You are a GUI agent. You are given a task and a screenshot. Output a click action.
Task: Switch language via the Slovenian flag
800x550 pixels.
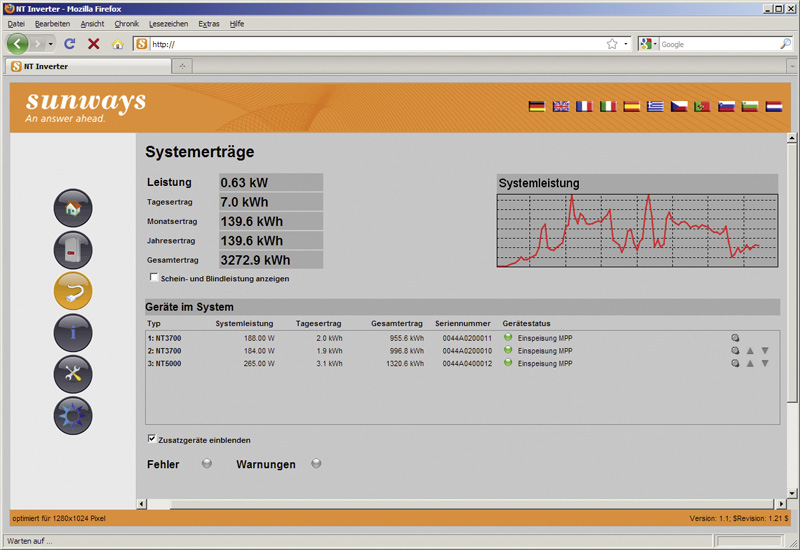coord(726,106)
